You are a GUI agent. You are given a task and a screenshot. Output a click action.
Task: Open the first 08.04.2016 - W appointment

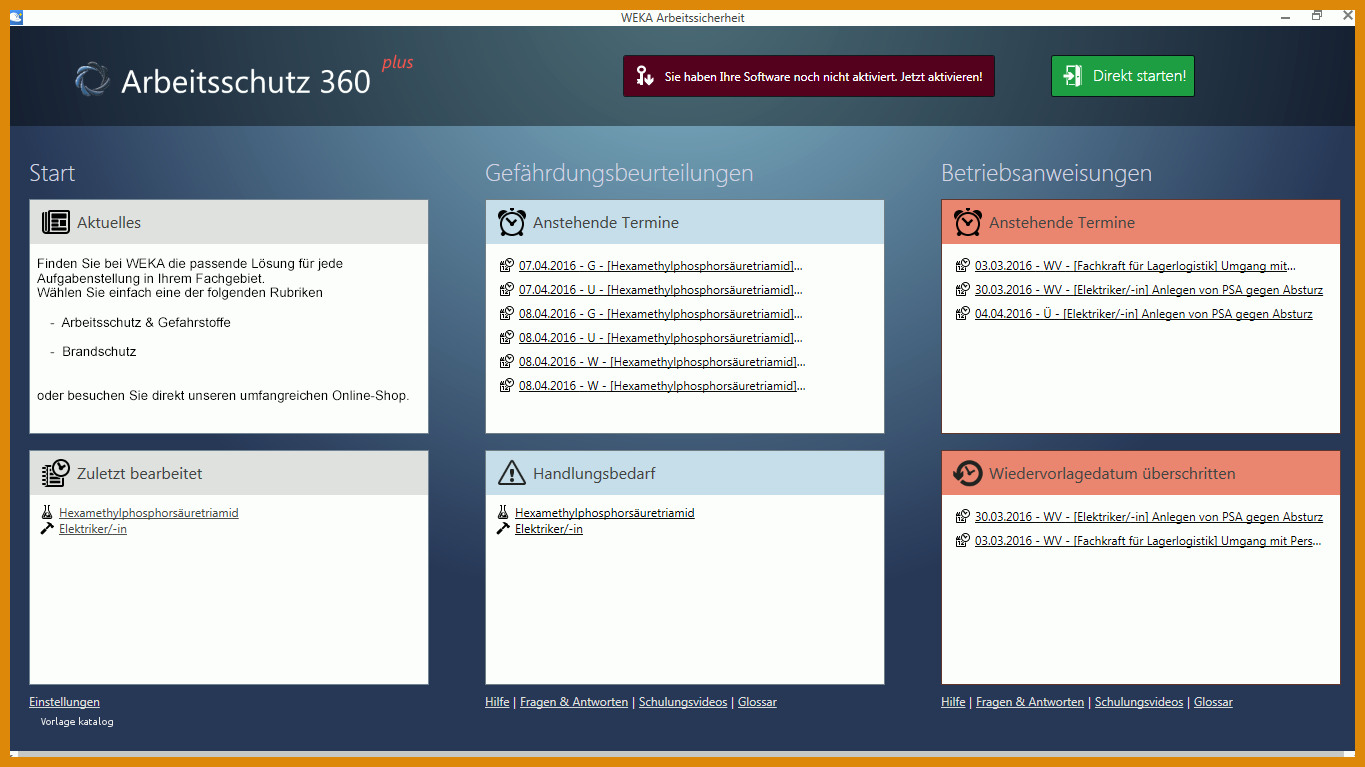662,361
